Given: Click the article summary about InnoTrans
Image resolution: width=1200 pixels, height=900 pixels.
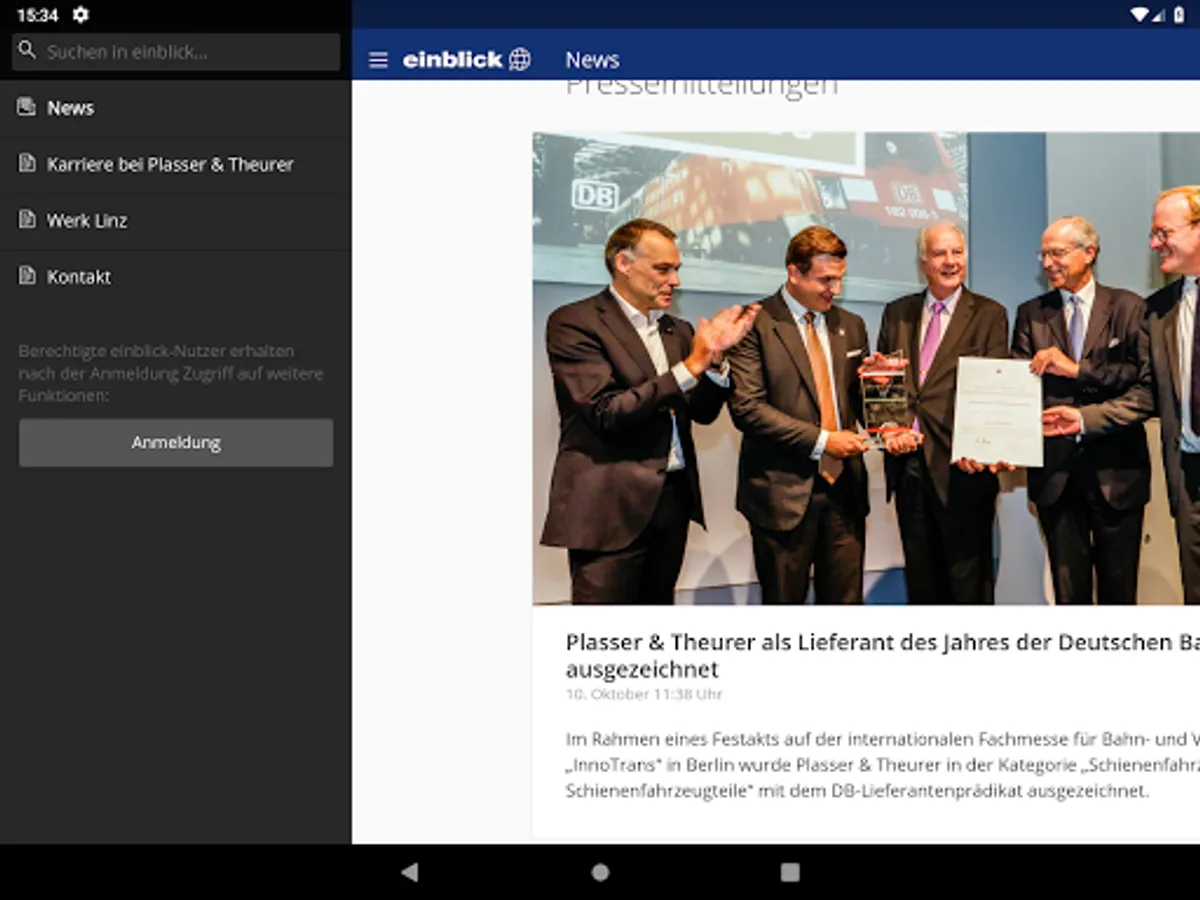Looking at the screenshot, I should tap(883, 765).
